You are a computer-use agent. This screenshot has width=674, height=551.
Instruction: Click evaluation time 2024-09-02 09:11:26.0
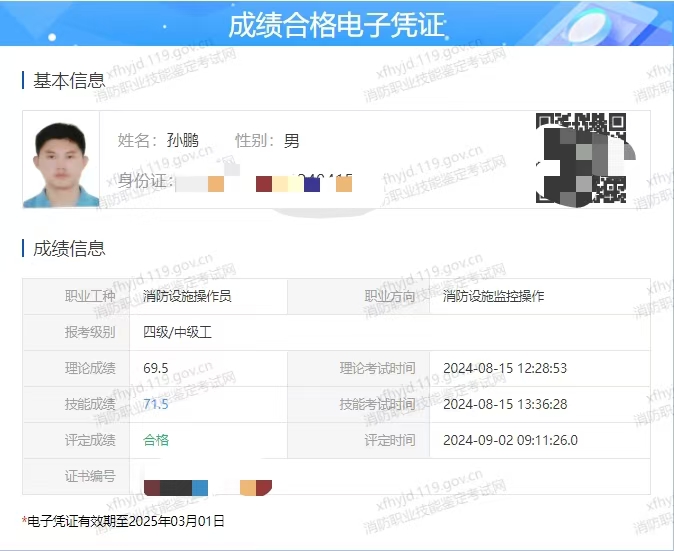click(x=510, y=440)
